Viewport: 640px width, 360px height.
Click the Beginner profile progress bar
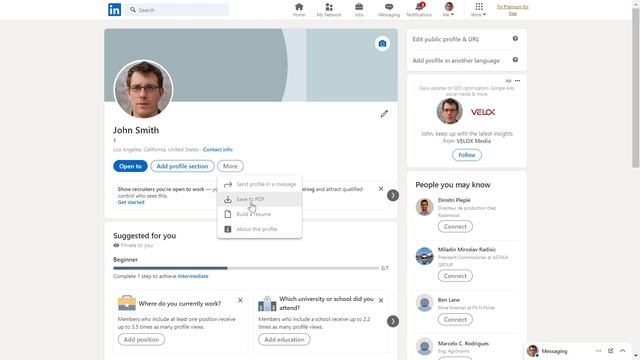click(246, 268)
